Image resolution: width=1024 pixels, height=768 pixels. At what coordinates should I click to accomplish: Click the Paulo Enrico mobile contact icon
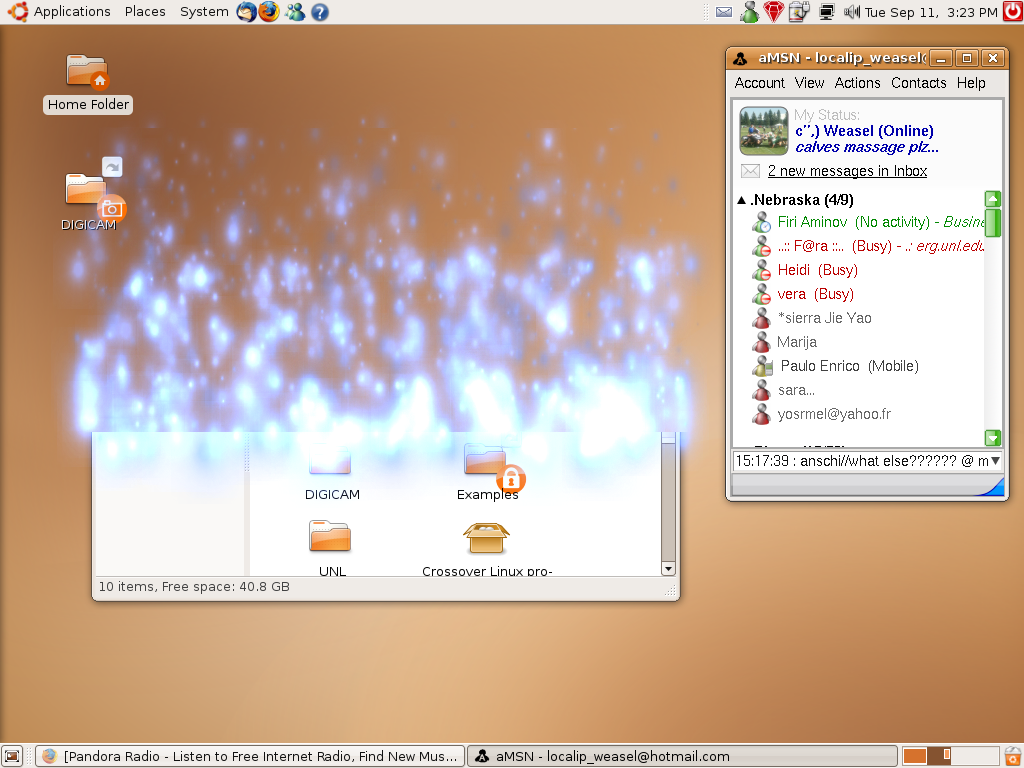click(763, 366)
